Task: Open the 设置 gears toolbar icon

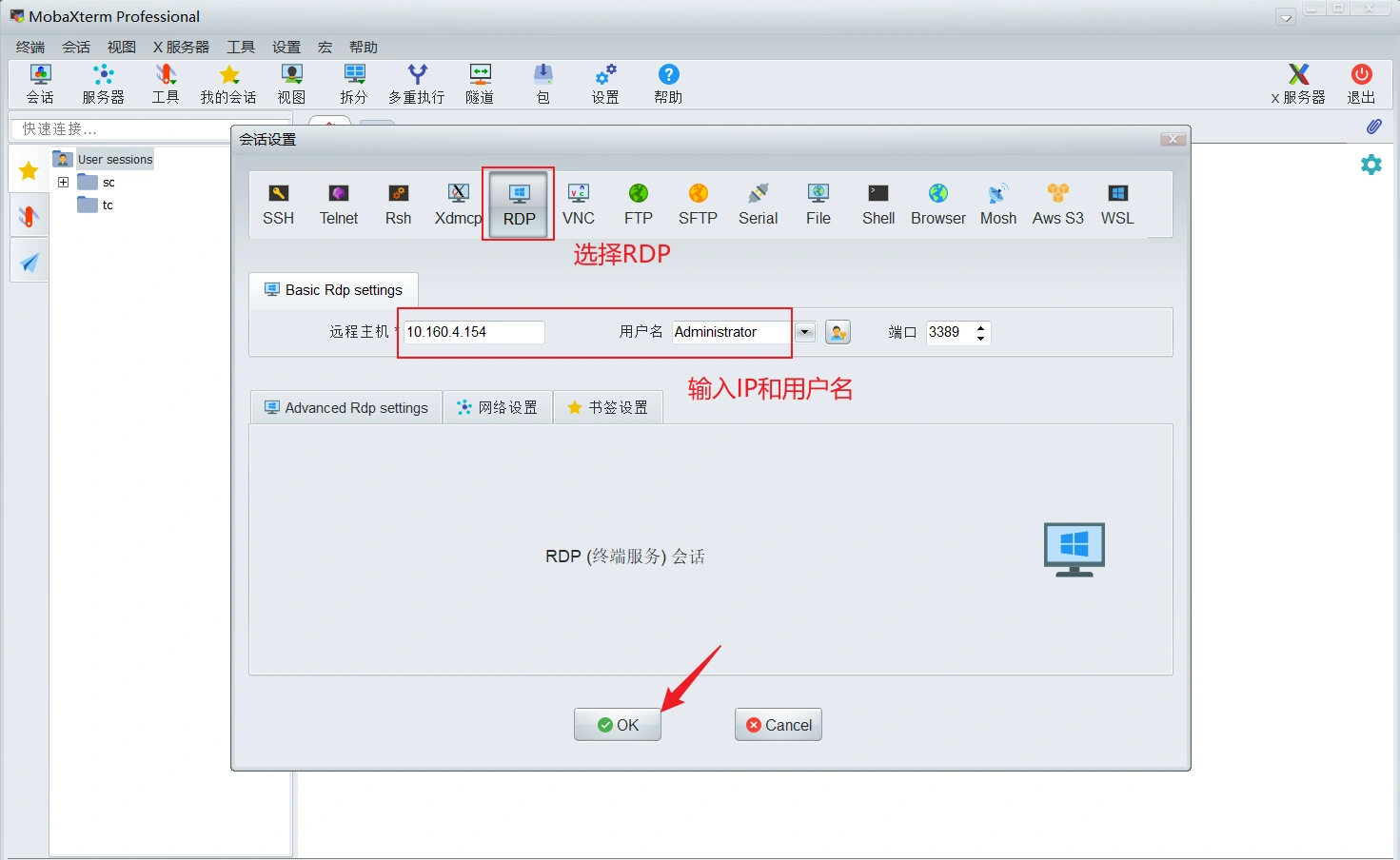Action: point(605,84)
